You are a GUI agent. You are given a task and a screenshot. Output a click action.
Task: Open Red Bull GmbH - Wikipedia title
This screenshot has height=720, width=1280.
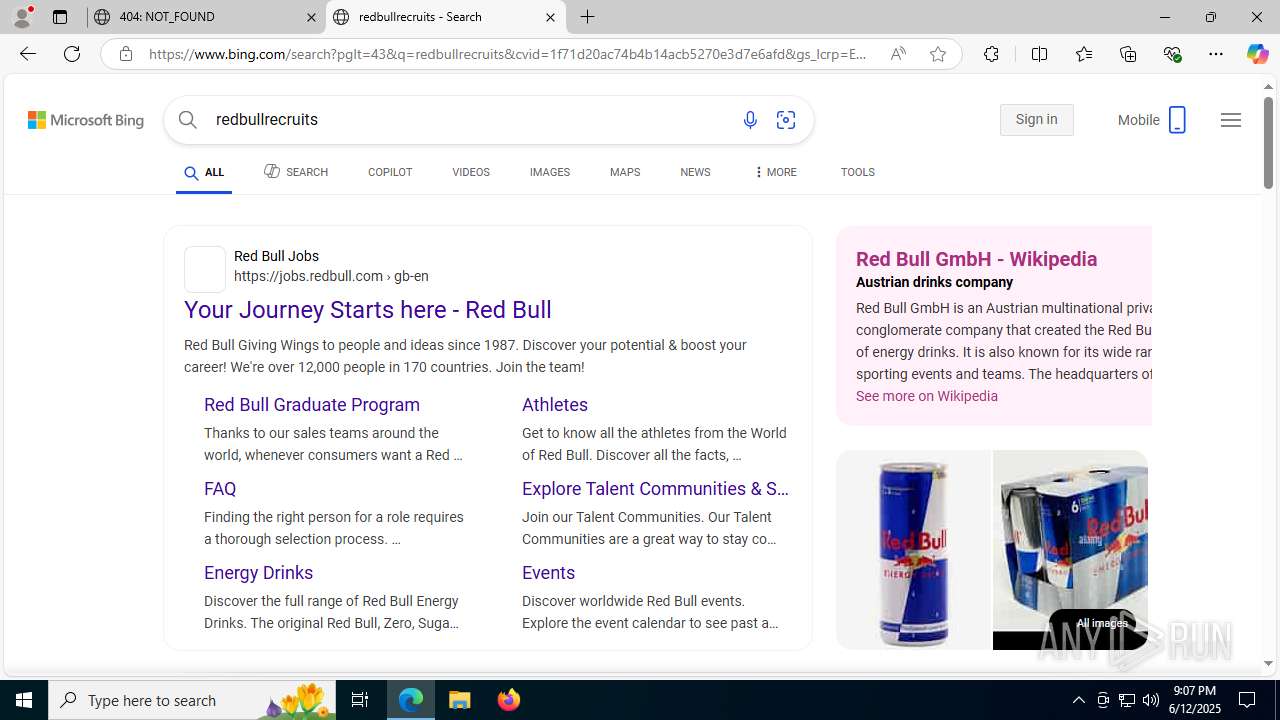[x=977, y=259]
